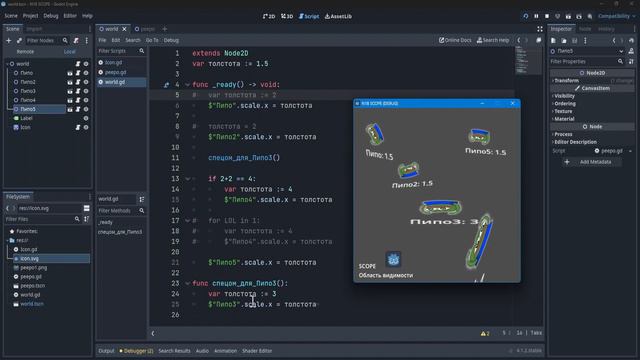The width and height of the screenshot is (640, 360).
Task: Expand the Transform section in Inspector
Action: (x=566, y=81)
